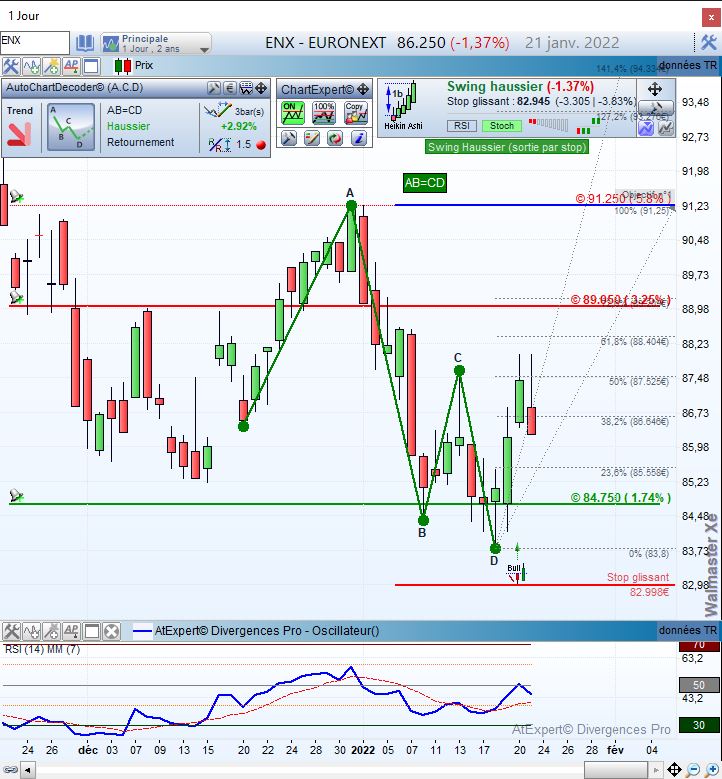Select the ABCD pattern thumbnail
Viewport: 722px width, 779px height.
coord(71,127)
